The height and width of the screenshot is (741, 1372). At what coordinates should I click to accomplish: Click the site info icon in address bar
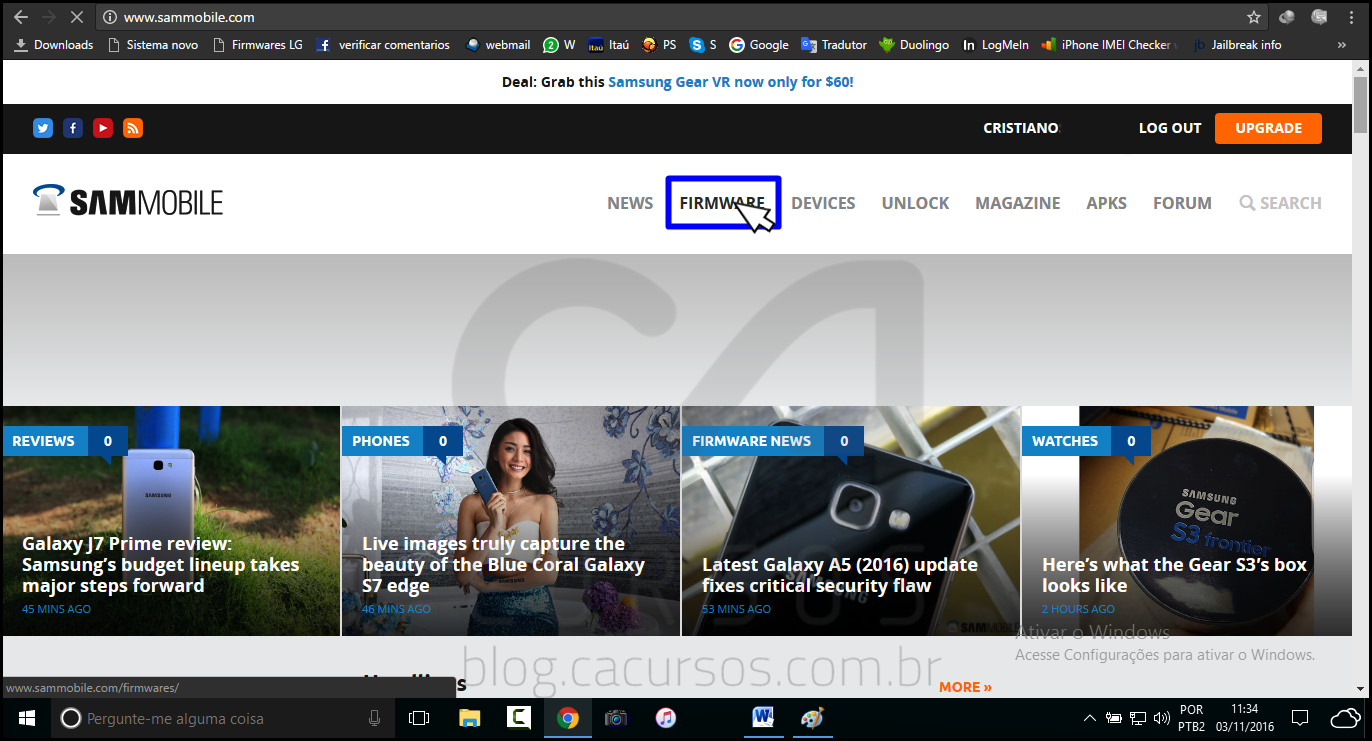[x=110, y=17]
